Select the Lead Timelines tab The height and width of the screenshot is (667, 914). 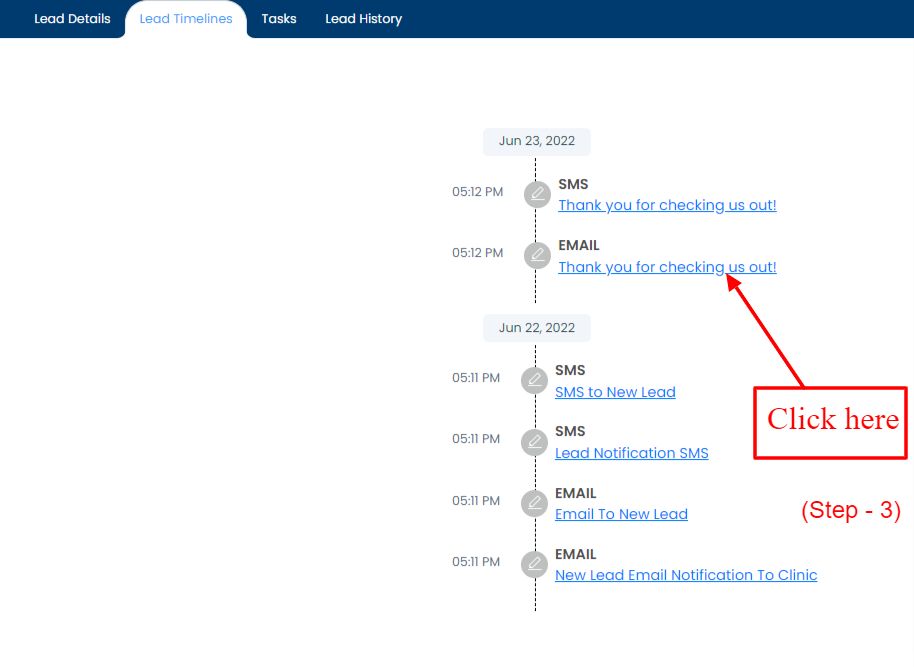pyautogui.click(x=186, y=19)
